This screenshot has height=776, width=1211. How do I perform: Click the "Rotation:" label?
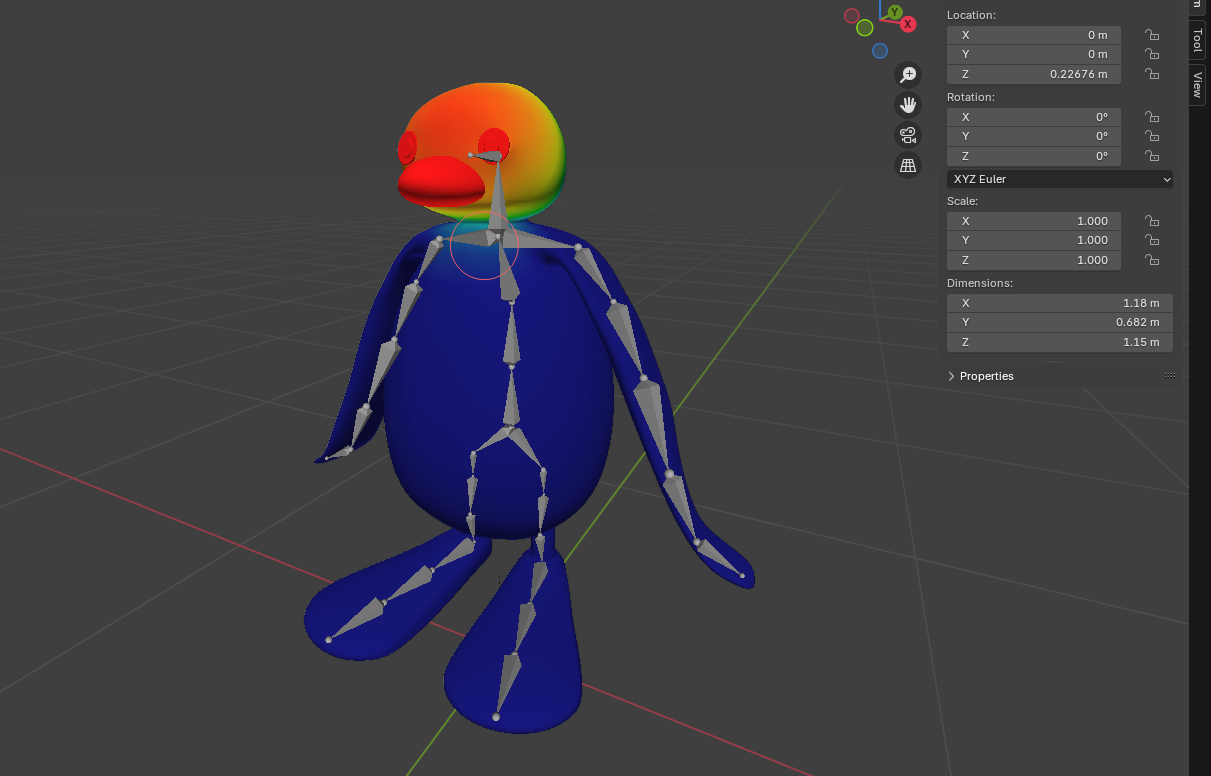971,97
